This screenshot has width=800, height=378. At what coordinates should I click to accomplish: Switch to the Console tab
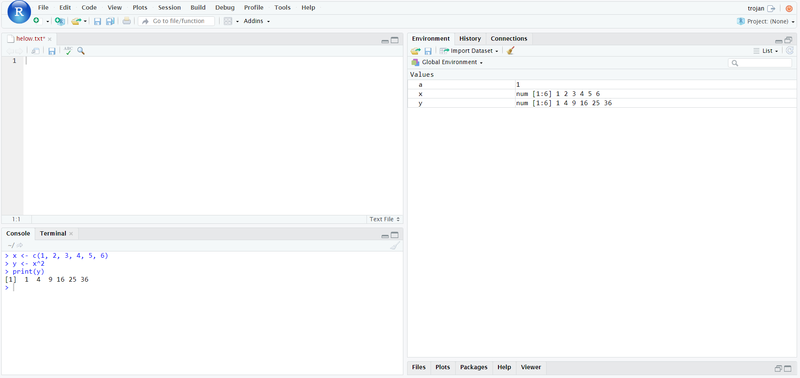click(x=18, y=233)
